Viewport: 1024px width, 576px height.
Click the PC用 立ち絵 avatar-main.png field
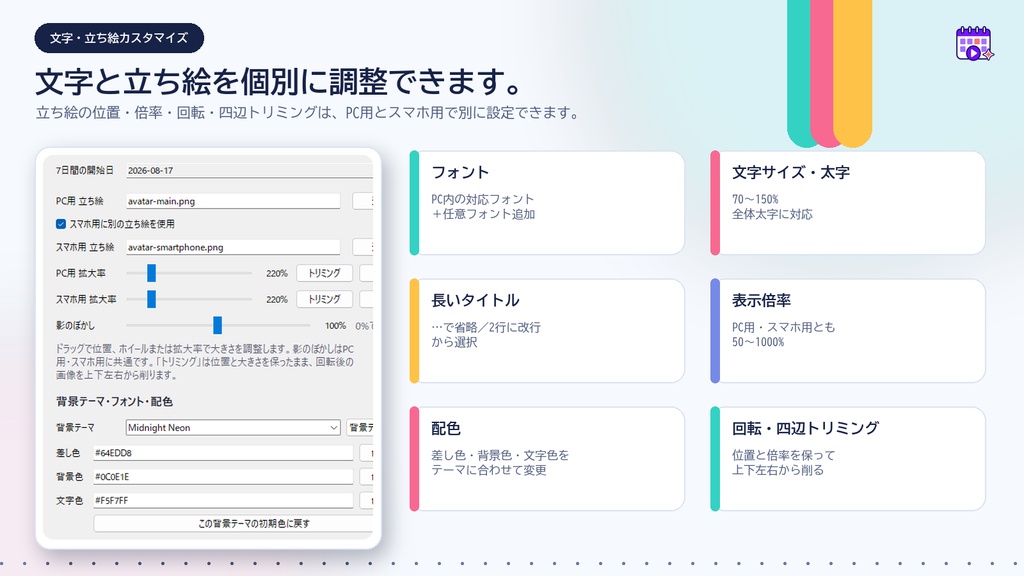click(x=232, y=201)
